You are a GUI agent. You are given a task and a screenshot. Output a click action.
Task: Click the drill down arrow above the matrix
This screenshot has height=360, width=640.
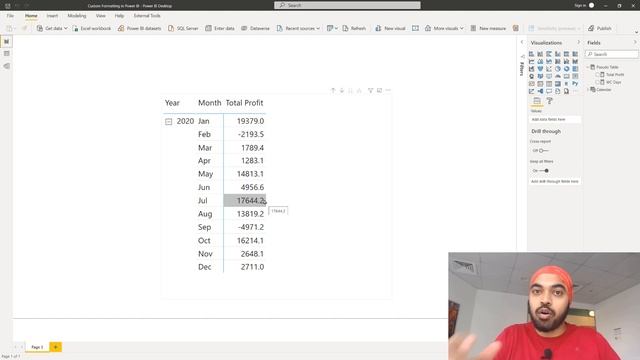(342, 90)
